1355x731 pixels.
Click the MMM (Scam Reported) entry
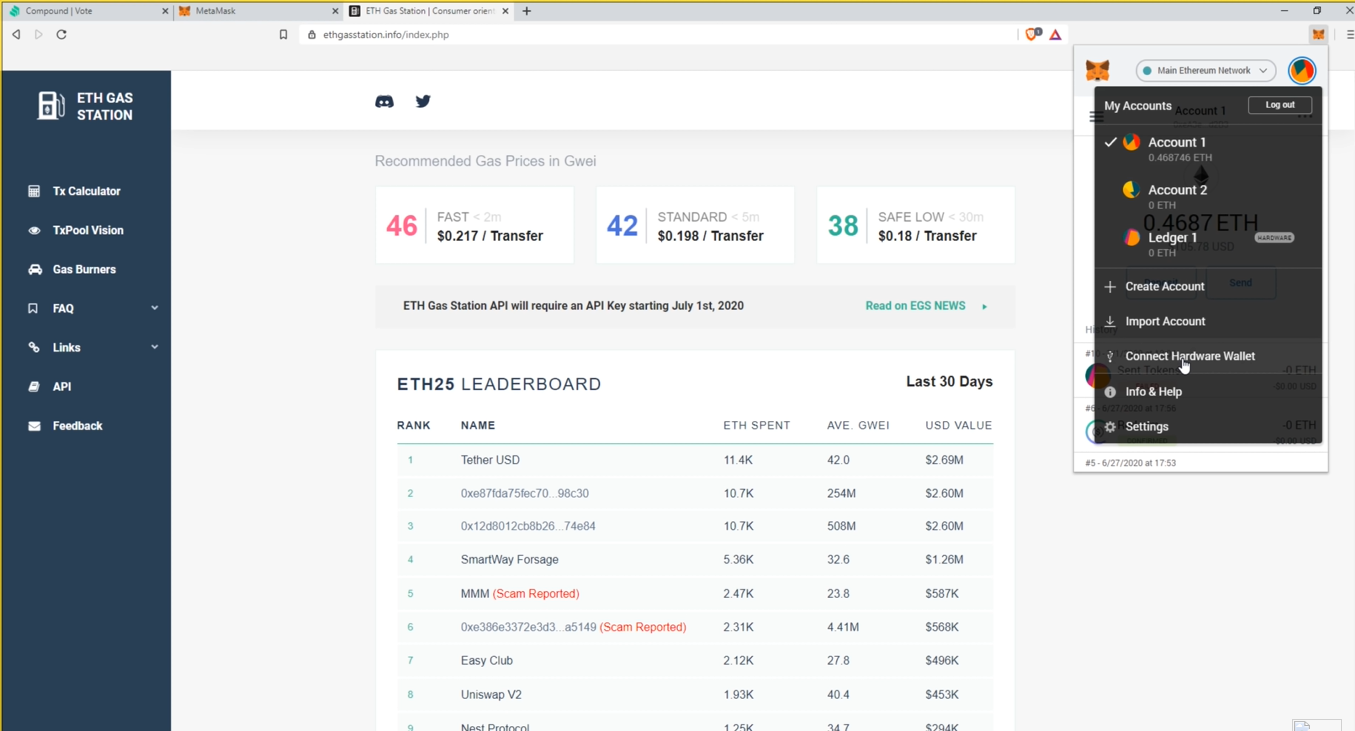coord(520,594)
